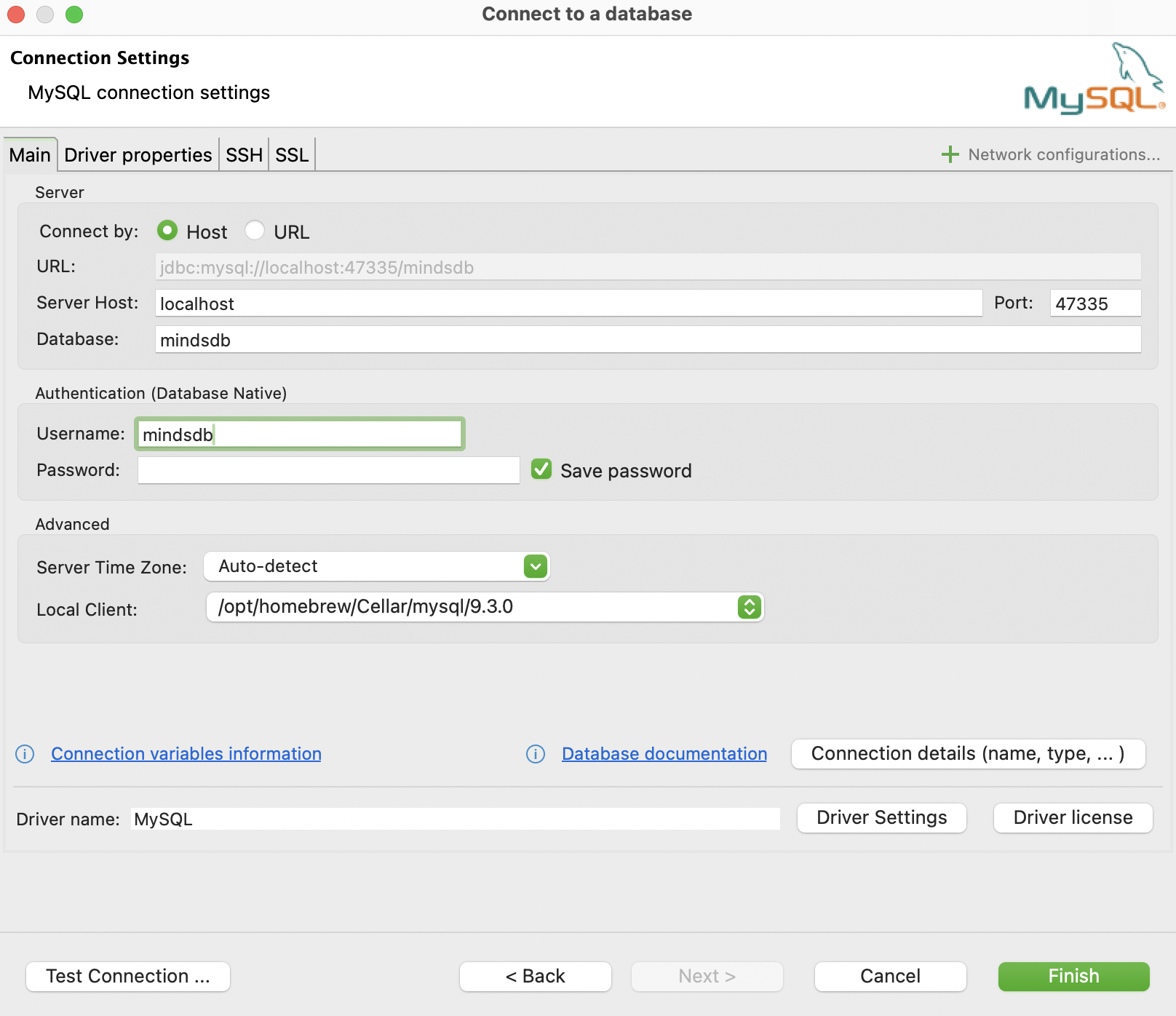This screenshot has width=1176, height=1016.
Task: Open the SSL tab
Action: pos(292,155)
